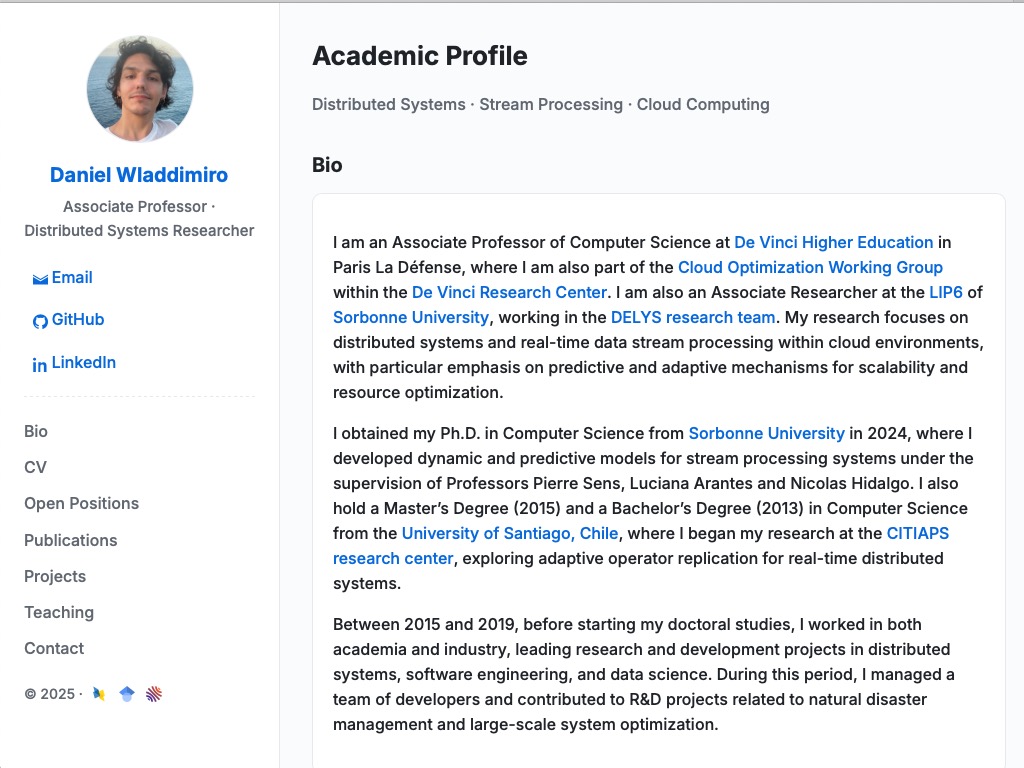Open the CV section in sidebar
This screenshot has height=768, width=1024.
click(35, 468)
